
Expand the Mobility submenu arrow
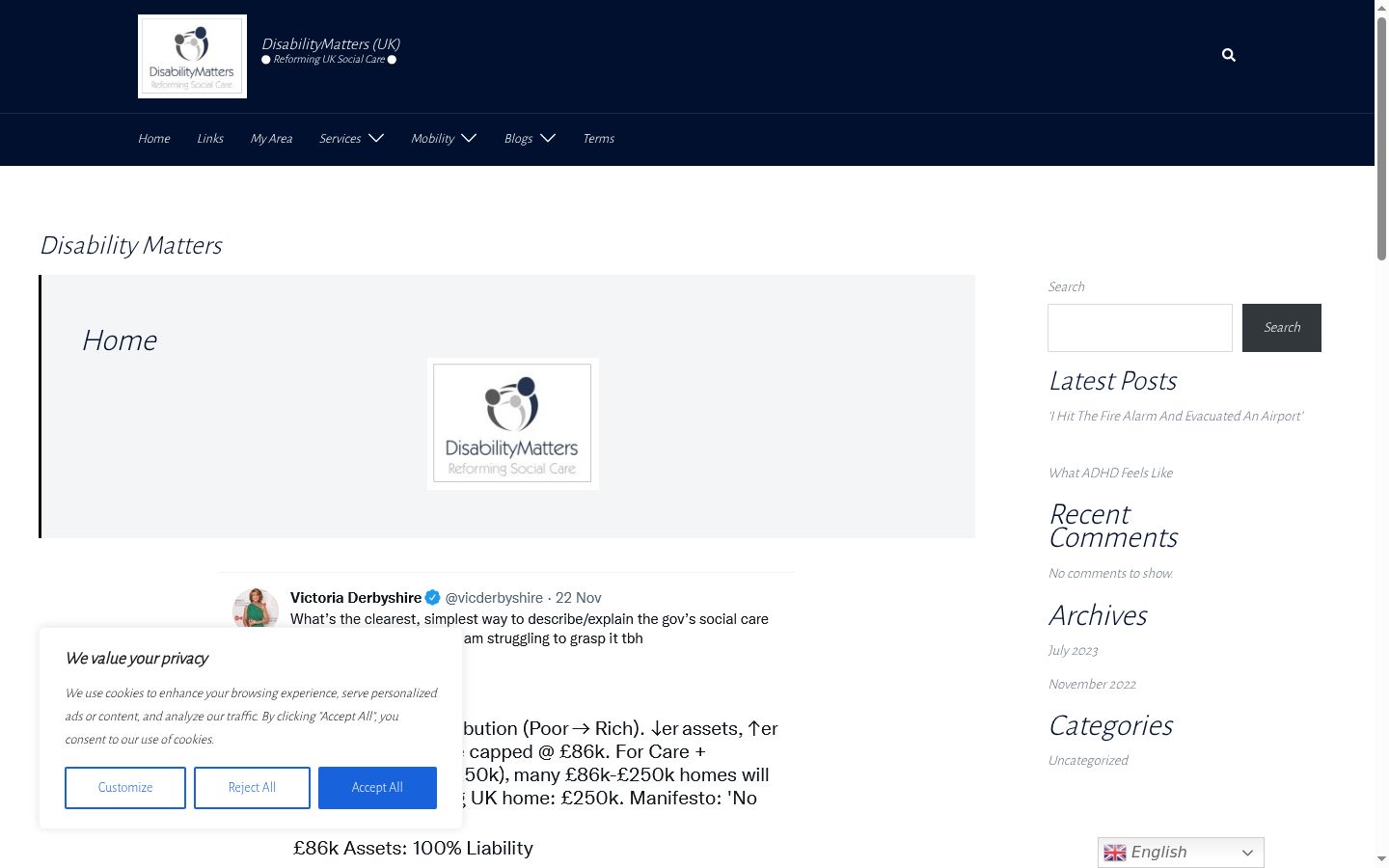(x=469, y=138)
